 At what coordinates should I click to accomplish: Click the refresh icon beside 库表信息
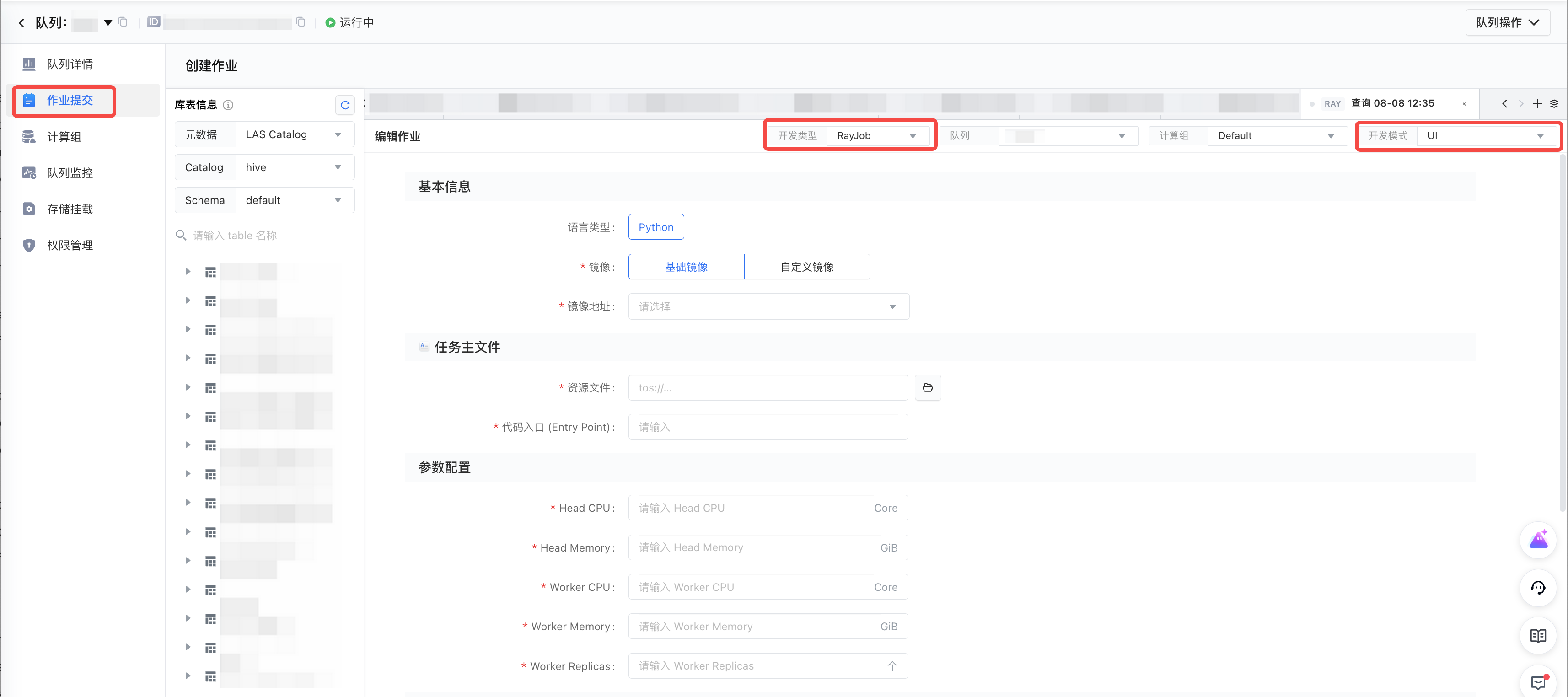[344, 105]
